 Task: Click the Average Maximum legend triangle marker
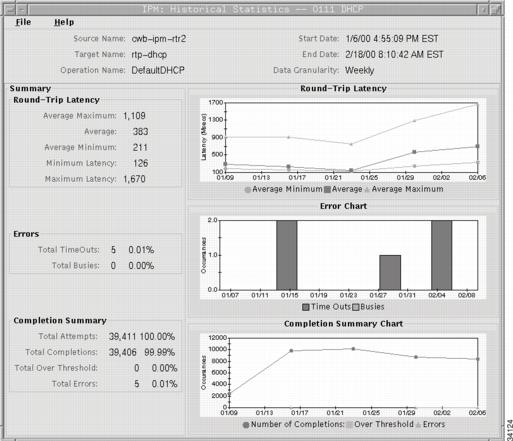[x=367, y=190]
